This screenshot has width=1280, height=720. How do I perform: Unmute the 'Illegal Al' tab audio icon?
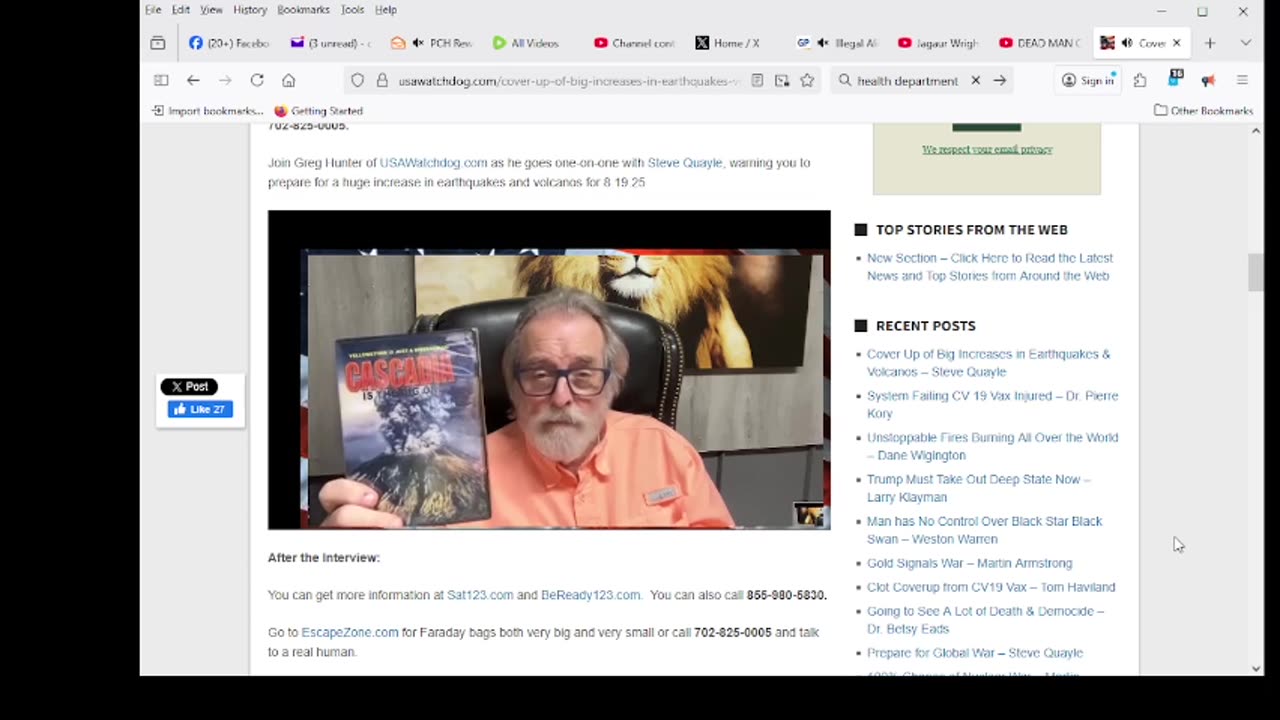pos(823,43)
